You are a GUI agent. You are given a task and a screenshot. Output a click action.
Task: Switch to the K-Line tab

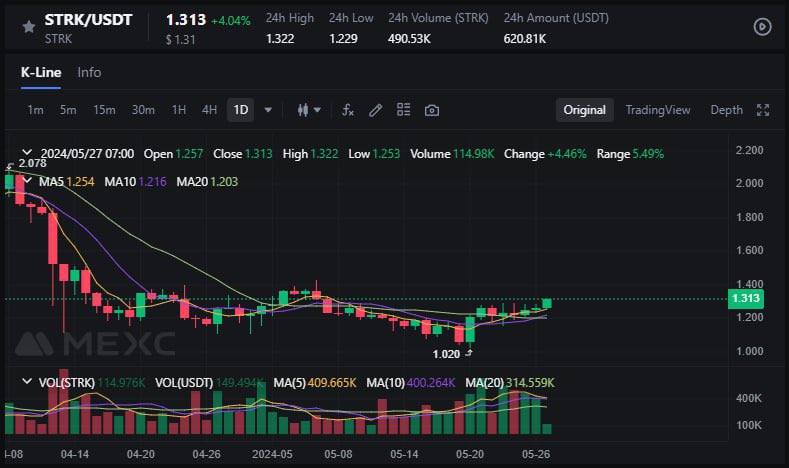click(x=41, y=72)
